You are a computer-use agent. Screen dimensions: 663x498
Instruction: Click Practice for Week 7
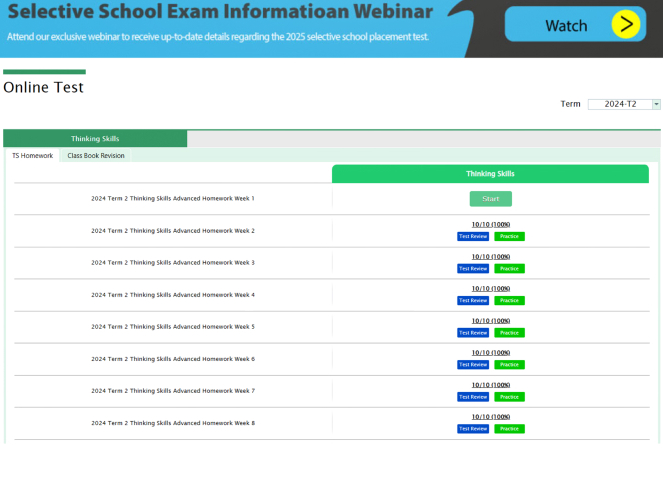[510, 397]
